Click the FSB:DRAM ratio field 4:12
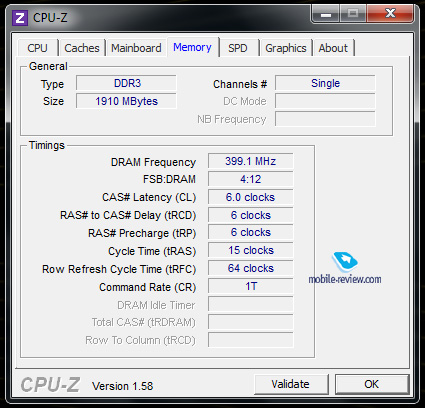425x408 pixels. (x=251, y=179)
